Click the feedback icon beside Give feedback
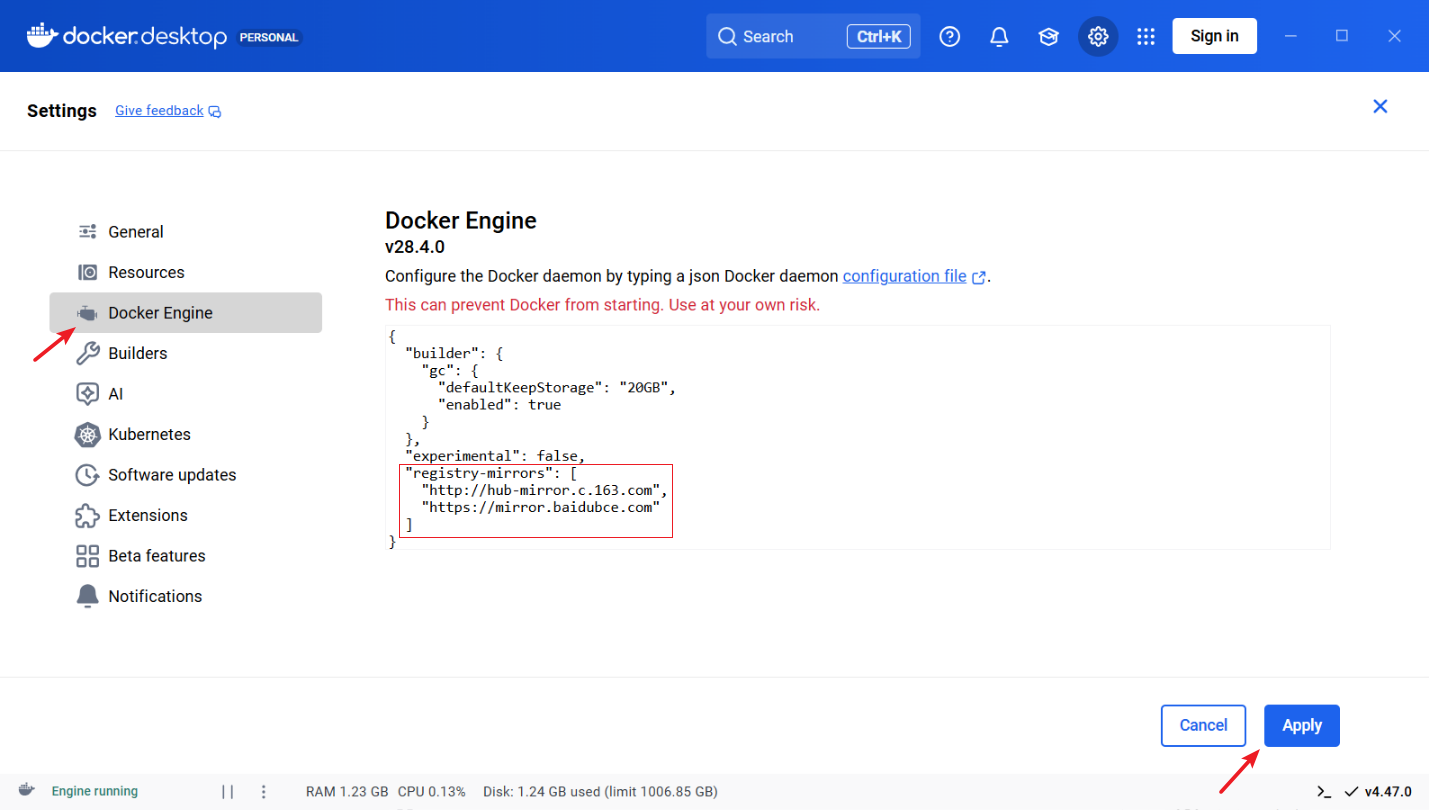 pos(215,111)
